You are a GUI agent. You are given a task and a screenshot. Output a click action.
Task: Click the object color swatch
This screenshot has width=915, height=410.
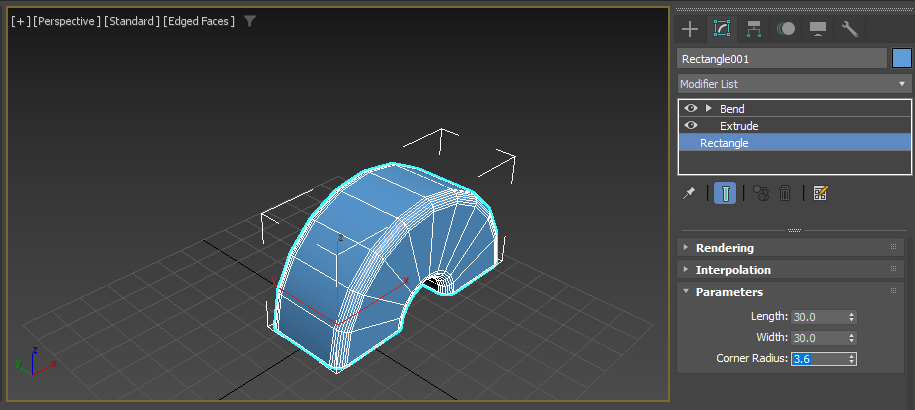(x=902, y=59)
